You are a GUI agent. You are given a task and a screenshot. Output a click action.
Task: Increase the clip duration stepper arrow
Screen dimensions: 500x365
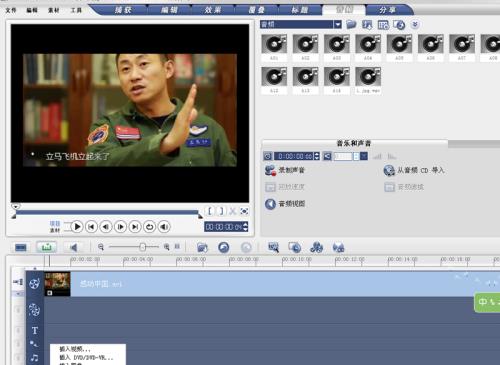[x=317, y=154]
